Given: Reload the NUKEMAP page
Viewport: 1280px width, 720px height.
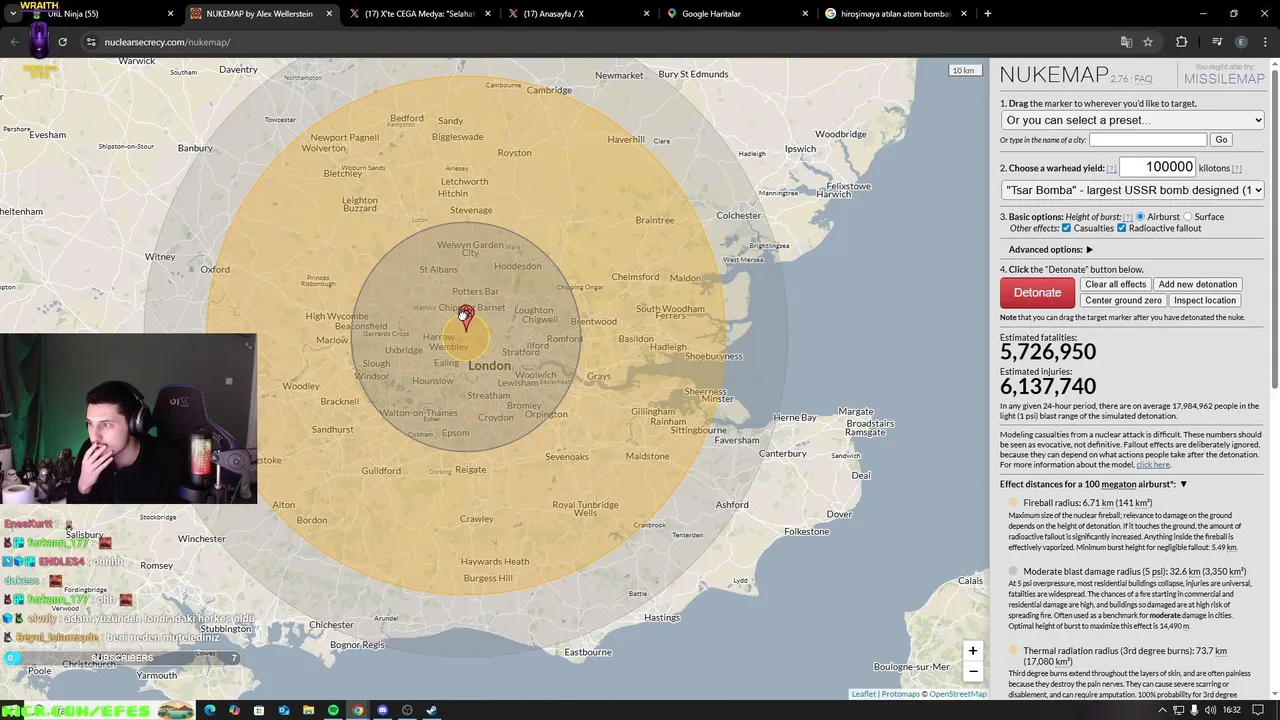Looking at the screenshot, I should point(62,42).
